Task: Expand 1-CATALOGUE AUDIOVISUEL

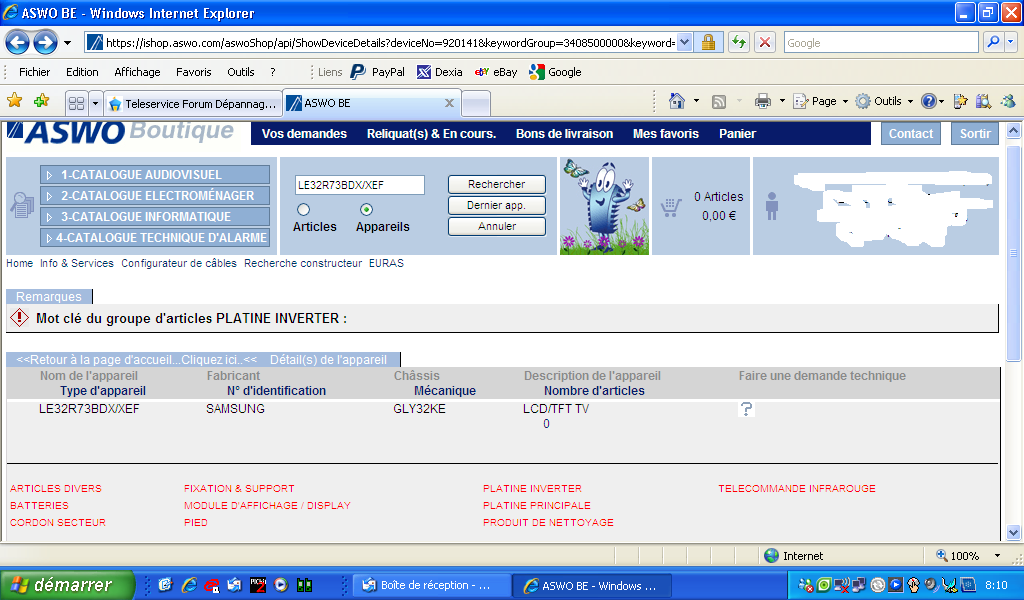Action: 155,175
